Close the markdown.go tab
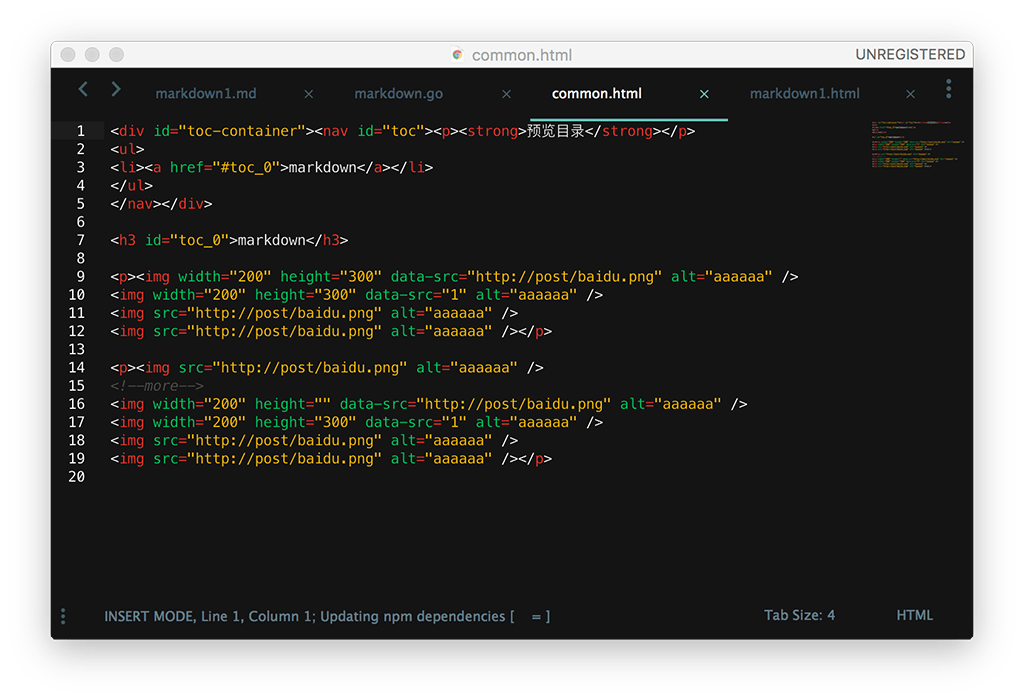 pyautogui.click(x=506, y=94)
